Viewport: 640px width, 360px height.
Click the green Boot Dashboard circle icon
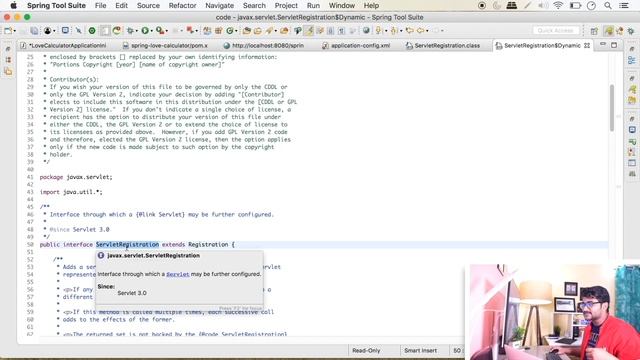pos(92,31)
